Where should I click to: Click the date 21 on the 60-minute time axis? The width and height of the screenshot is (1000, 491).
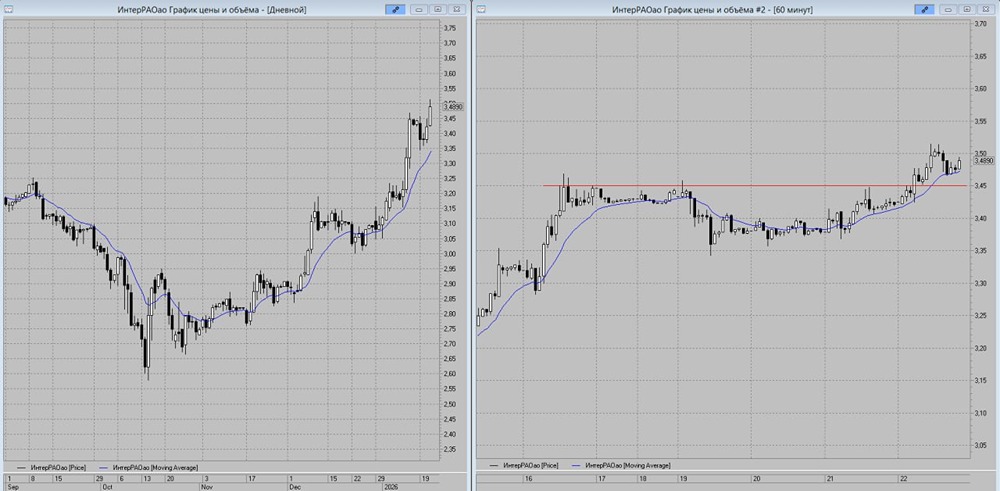[830, 477]
